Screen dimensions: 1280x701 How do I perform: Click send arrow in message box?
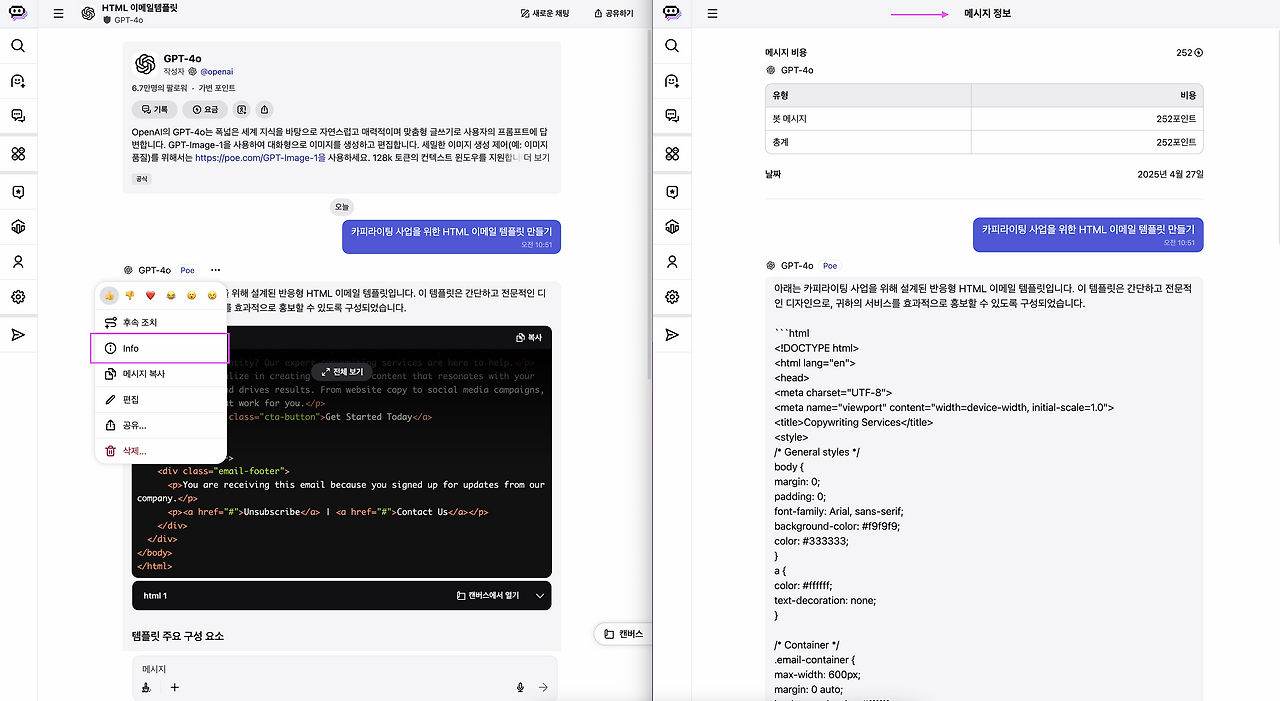543,687
